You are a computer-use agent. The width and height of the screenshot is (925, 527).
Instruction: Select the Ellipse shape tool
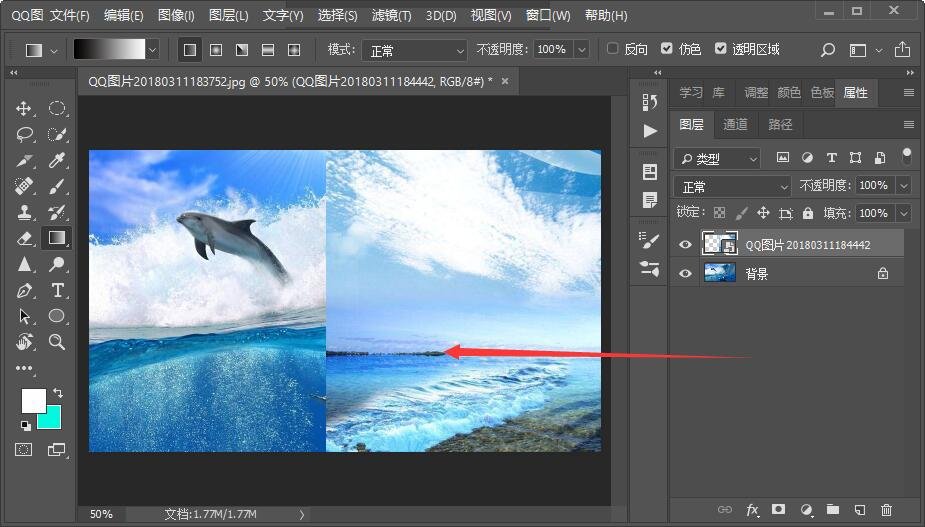pyautogui.click(x=57, y=316)
